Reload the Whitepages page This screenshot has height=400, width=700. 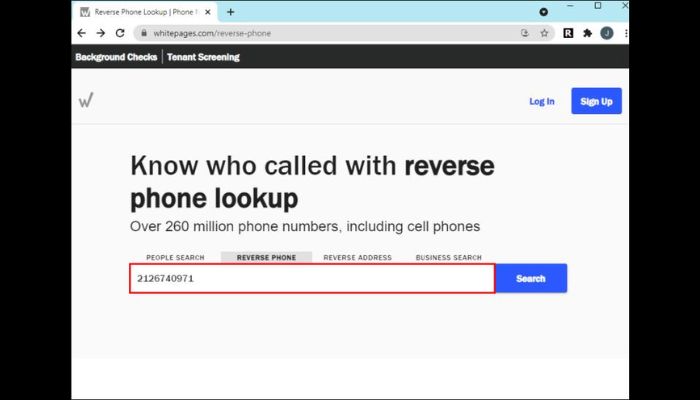[120, 33]
